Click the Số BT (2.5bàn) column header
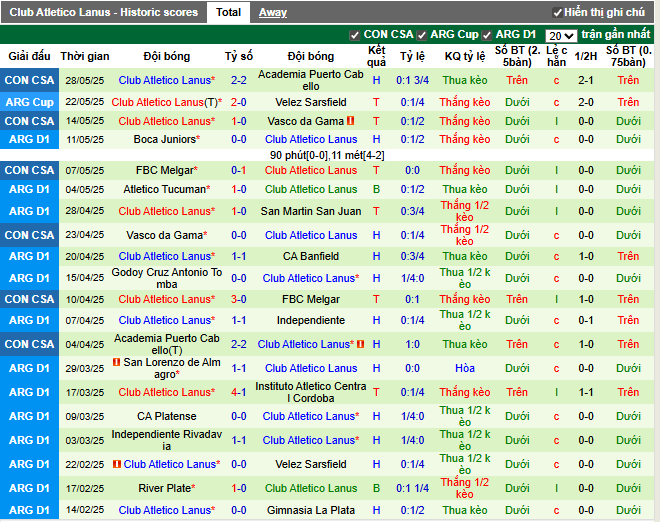 point(517,56)
